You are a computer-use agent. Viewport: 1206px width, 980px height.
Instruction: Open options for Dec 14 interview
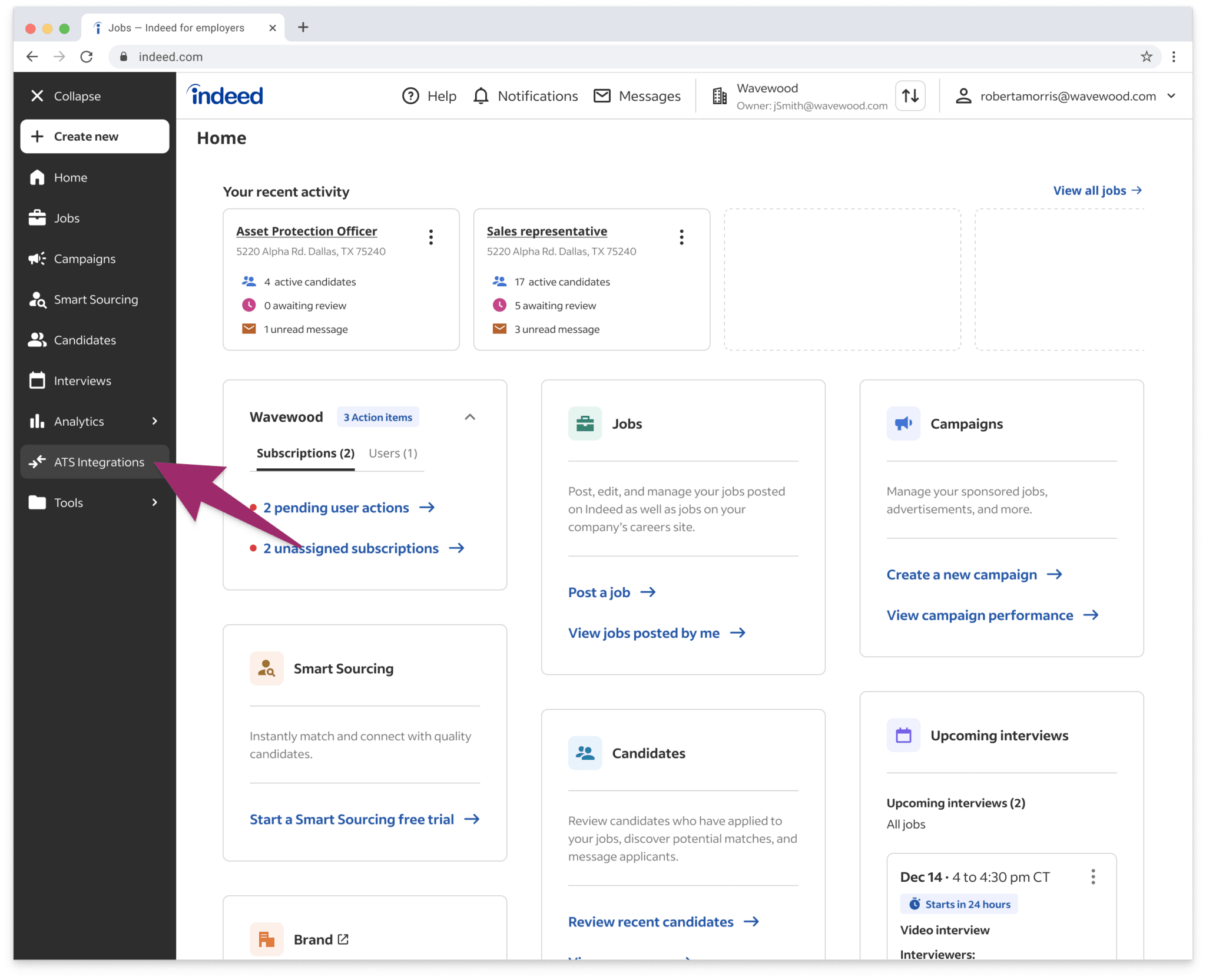coord(1093,877)
